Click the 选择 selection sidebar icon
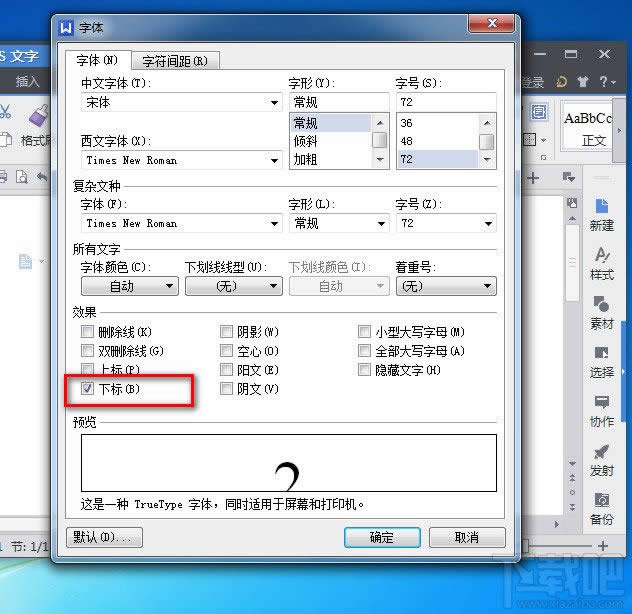The height and width of the screenshot is (614, 632). tap(602, 360)
